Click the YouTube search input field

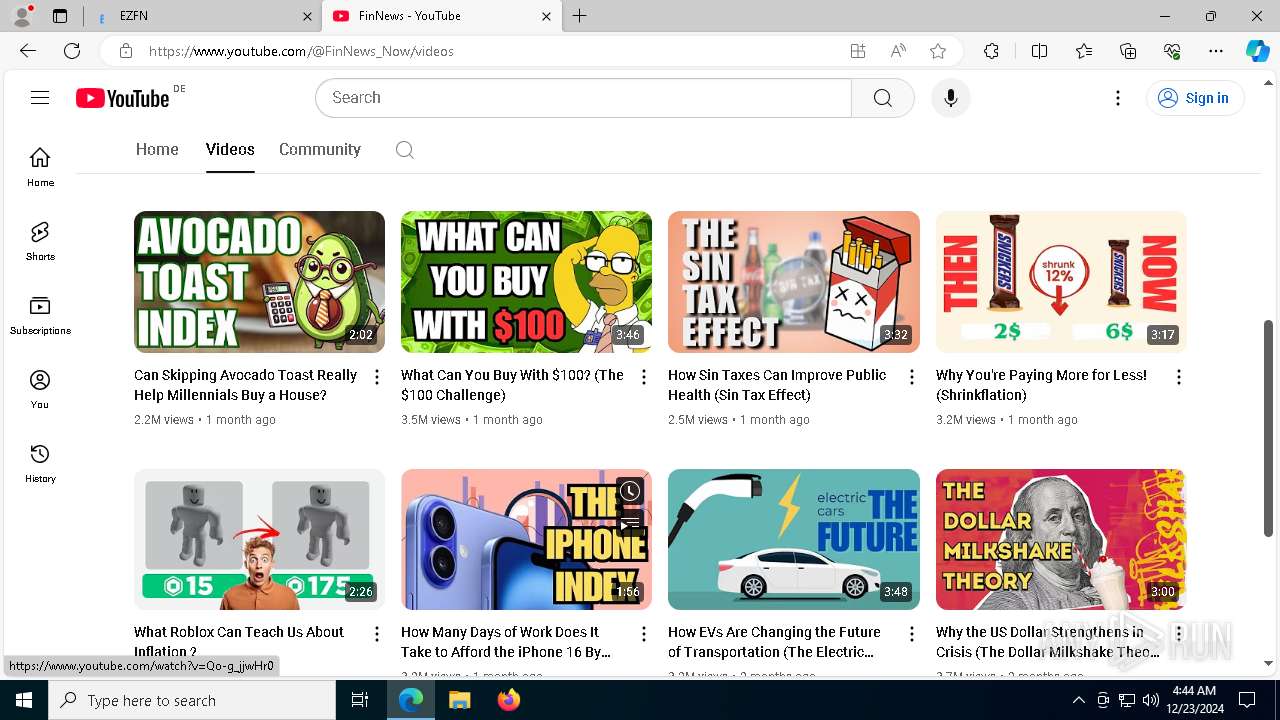coord(584,98)
